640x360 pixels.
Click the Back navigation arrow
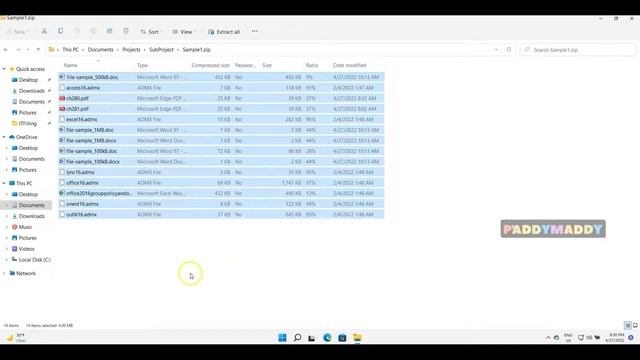(6, 50)
